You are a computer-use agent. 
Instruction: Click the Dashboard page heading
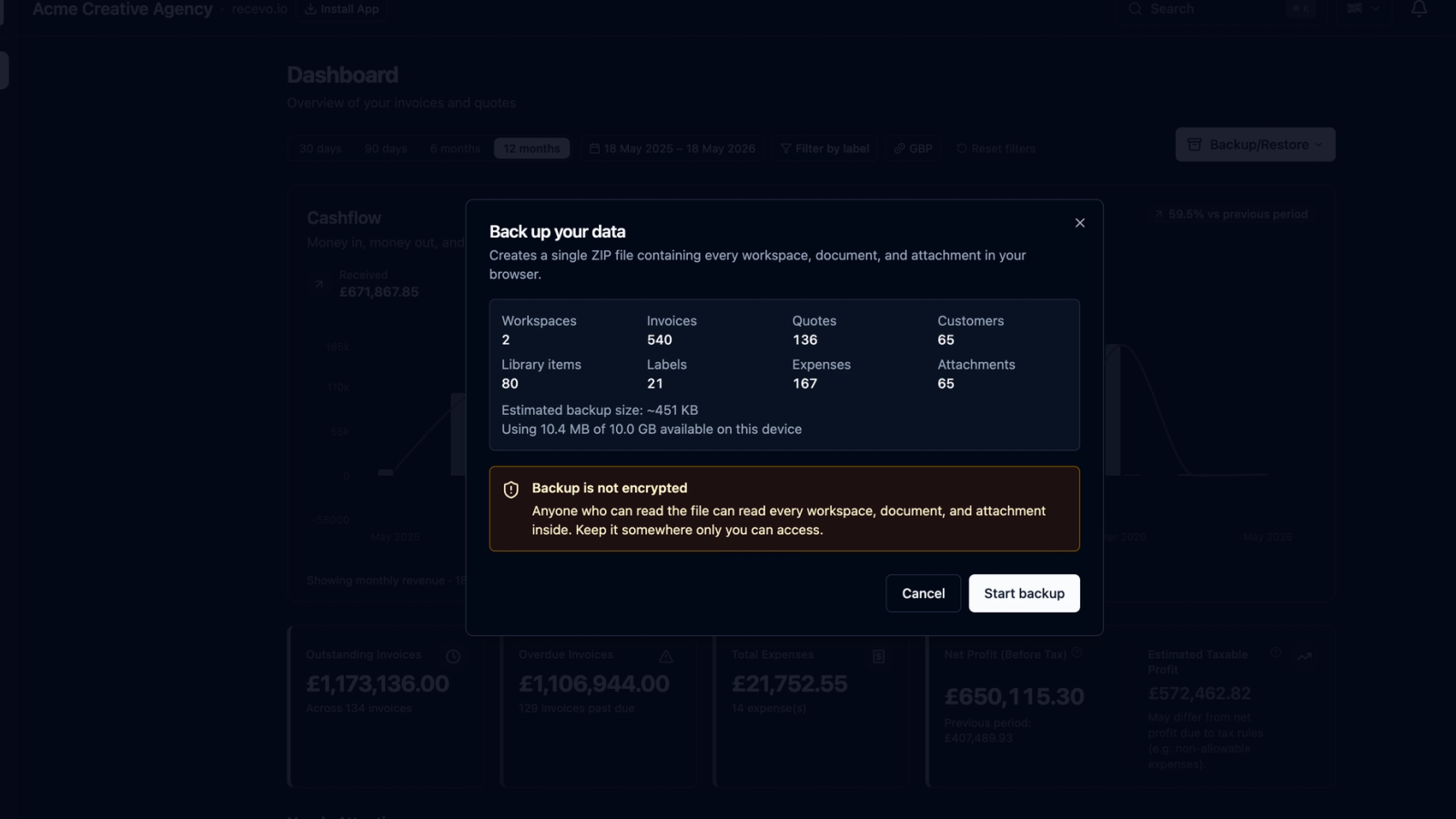tap(342, 76)
